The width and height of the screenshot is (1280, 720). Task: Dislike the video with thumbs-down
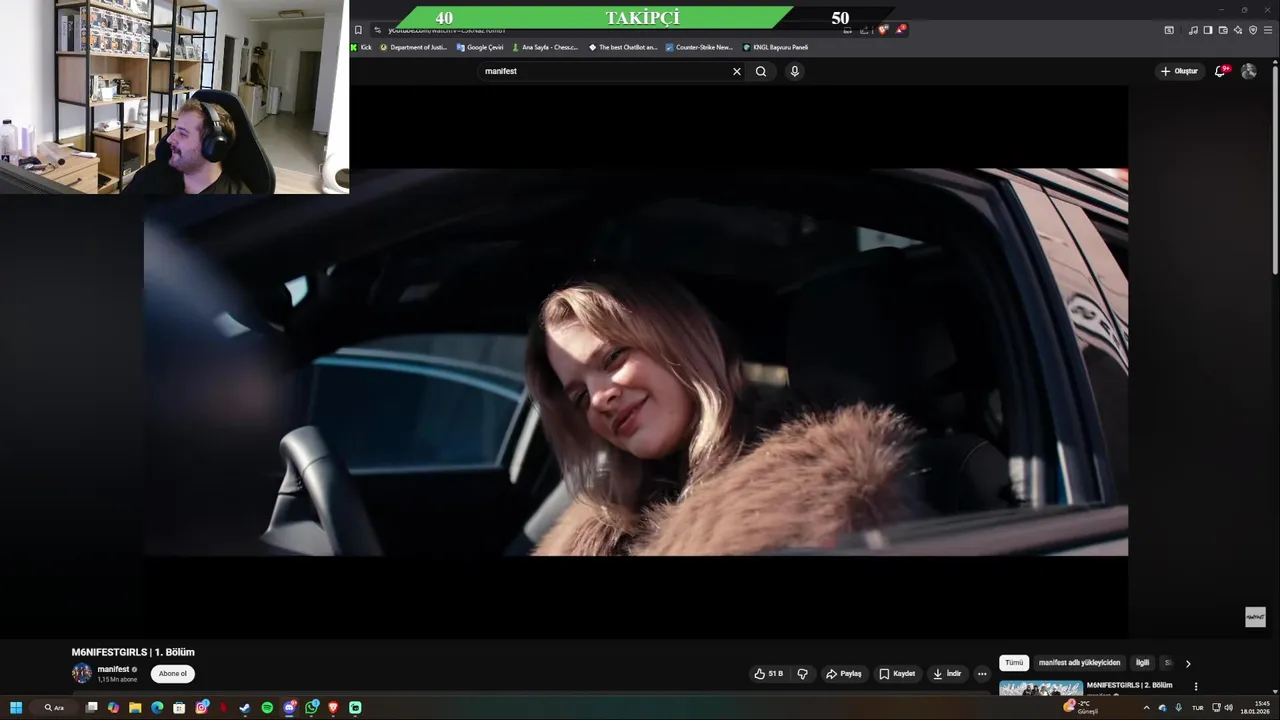pyautogui.click(x=802, y=674)
